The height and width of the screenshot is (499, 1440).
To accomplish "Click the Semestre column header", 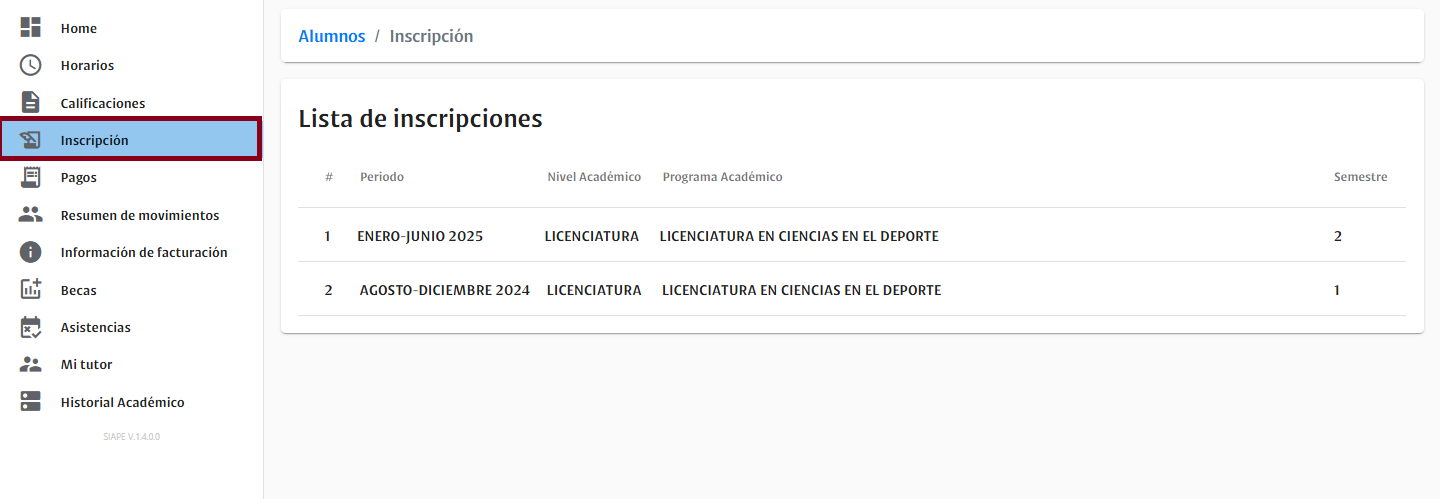I will (1360, 177).
